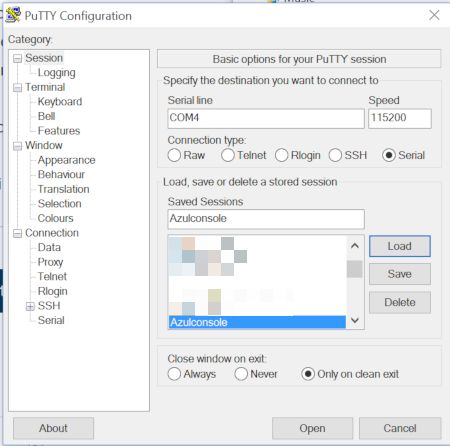Collapse the Terminal tree node
450x446 pixels.
[17, 88]
